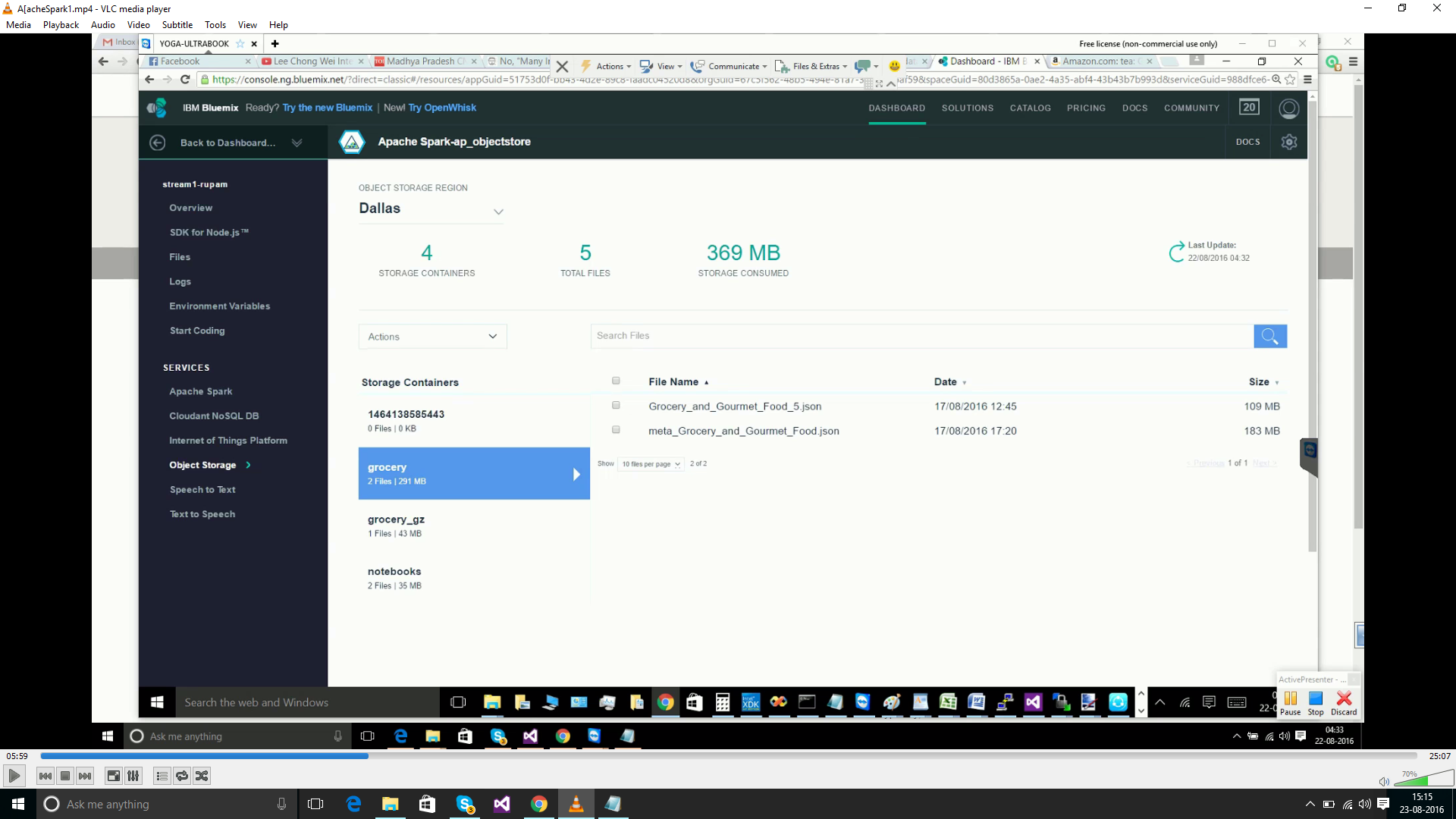Jump to previous media icon
The image size is (1456, 819).
click(x=45, y=776)
